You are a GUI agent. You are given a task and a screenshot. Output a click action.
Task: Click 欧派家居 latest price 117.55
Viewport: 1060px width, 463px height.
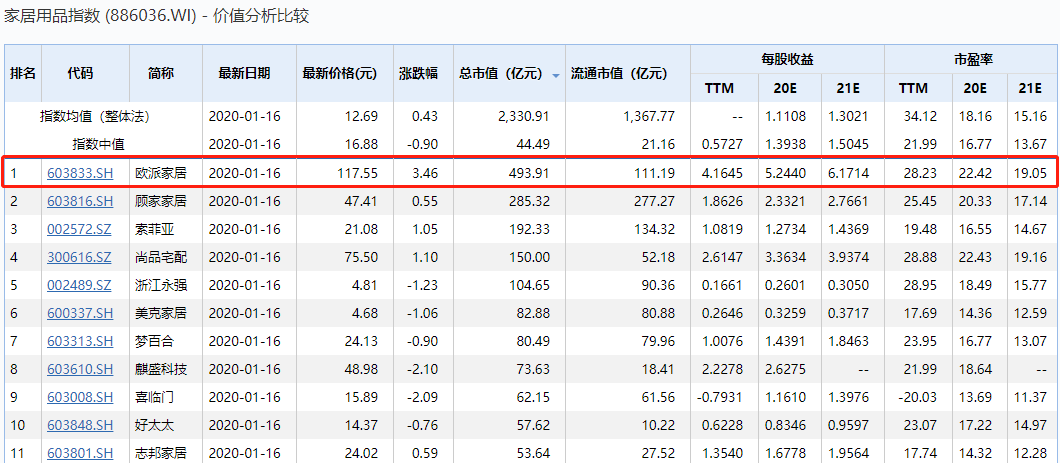pyautogui.click(x=358, y=173)
